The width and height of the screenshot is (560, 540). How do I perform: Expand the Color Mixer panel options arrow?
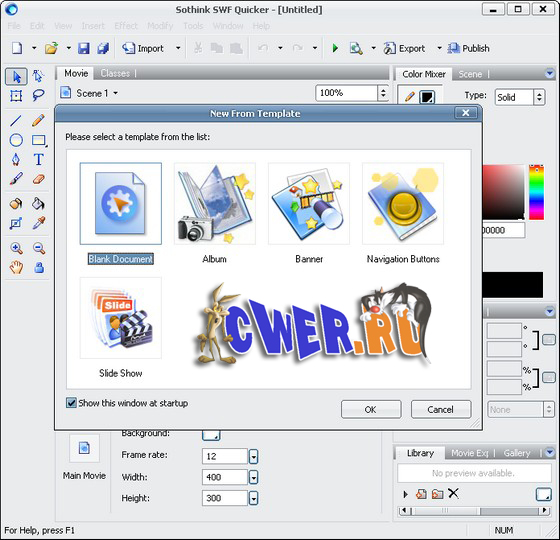(550, 74)
